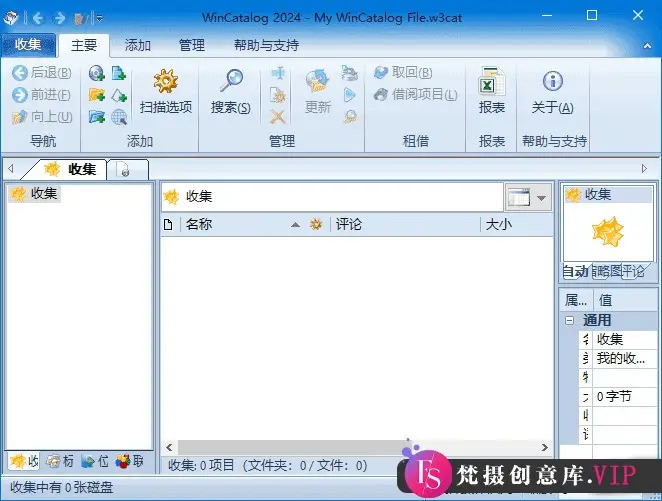Click the 评论 column header
The height and width of the screenshot is (501, 662).
click(x=405, y=224)
